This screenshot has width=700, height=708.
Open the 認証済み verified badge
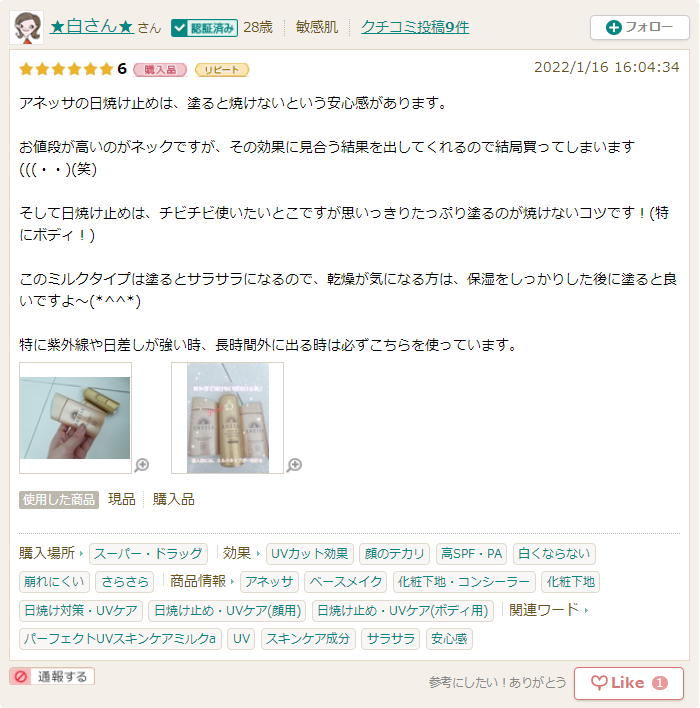[205, 28]
